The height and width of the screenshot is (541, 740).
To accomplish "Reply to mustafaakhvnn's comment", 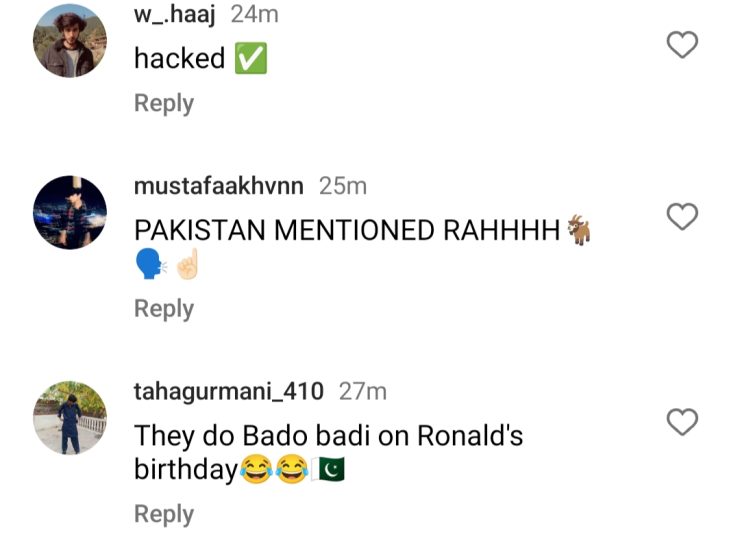I will pos(164,308).
